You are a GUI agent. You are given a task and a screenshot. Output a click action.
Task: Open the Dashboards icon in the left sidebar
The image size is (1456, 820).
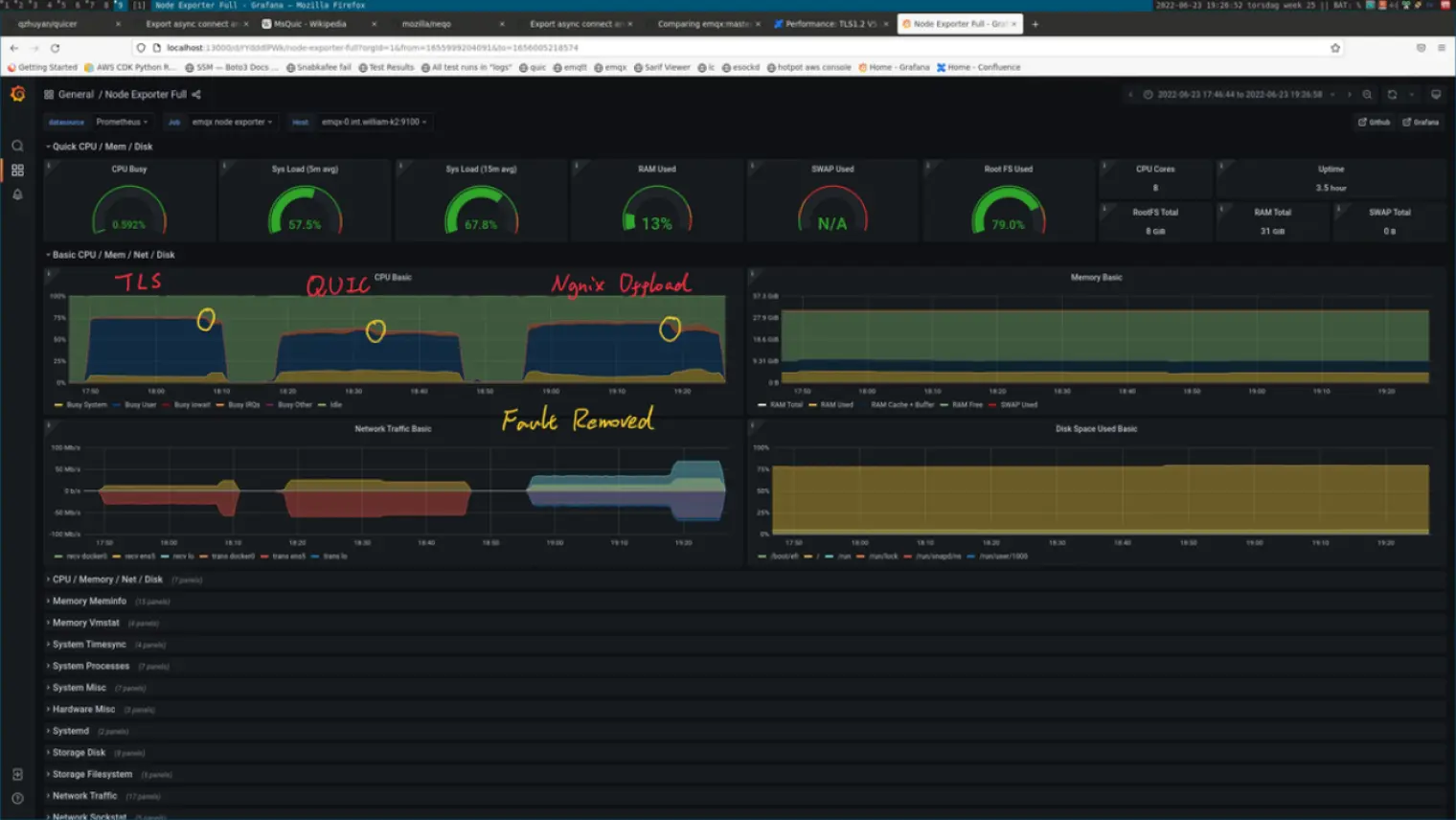17,170
